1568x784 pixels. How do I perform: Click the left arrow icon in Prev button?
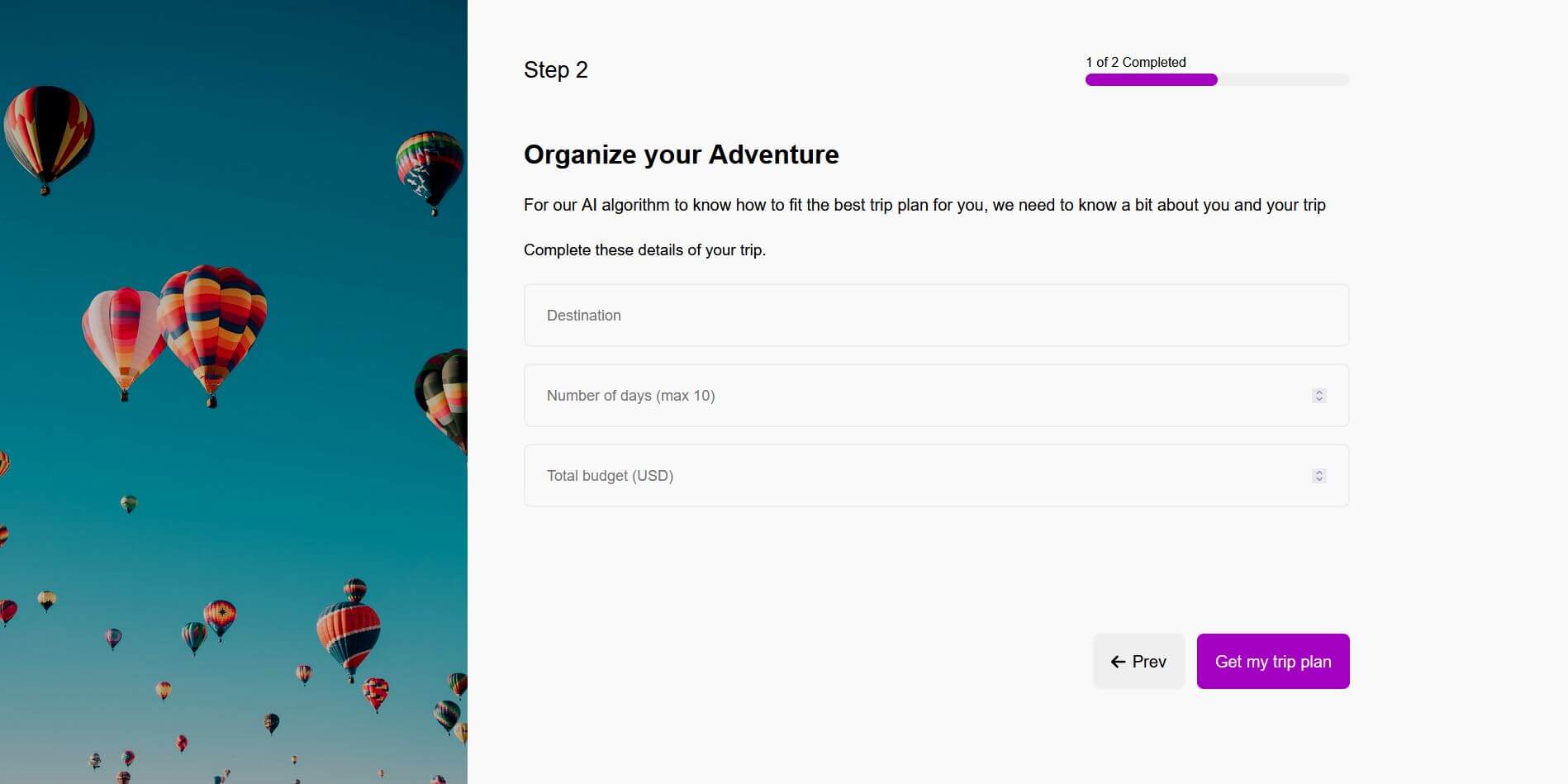pos(1118,662)
